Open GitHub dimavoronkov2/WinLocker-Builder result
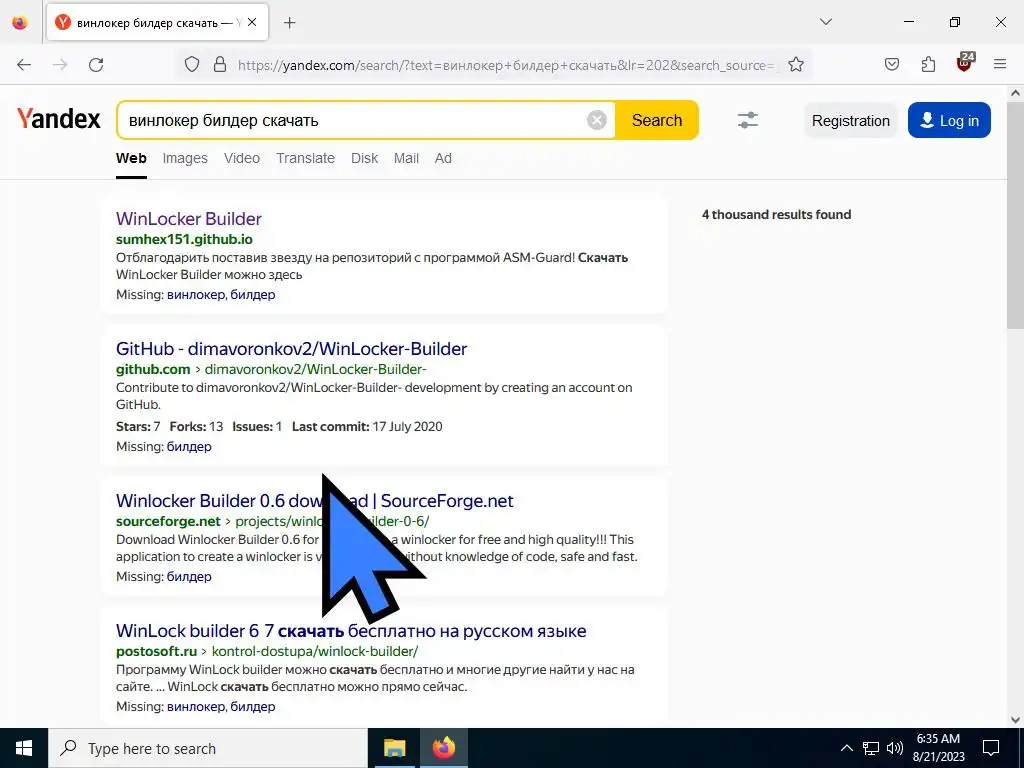 (x=291, y=349)
